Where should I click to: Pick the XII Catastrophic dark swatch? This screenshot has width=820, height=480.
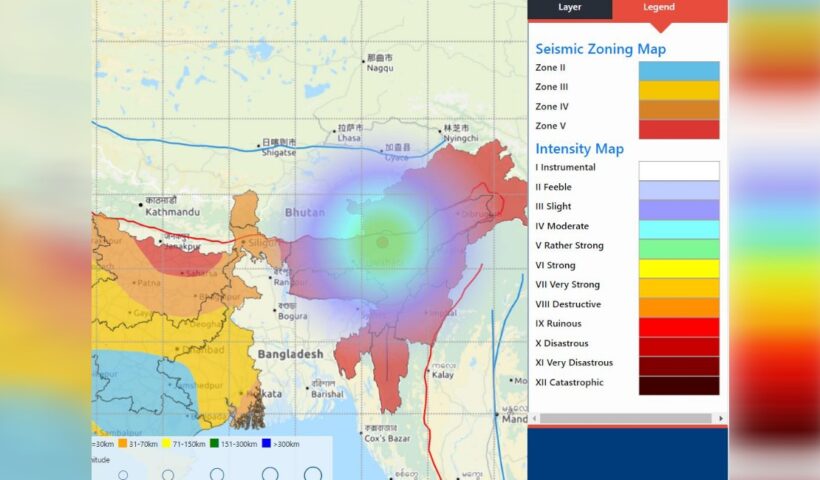[679, 385]
